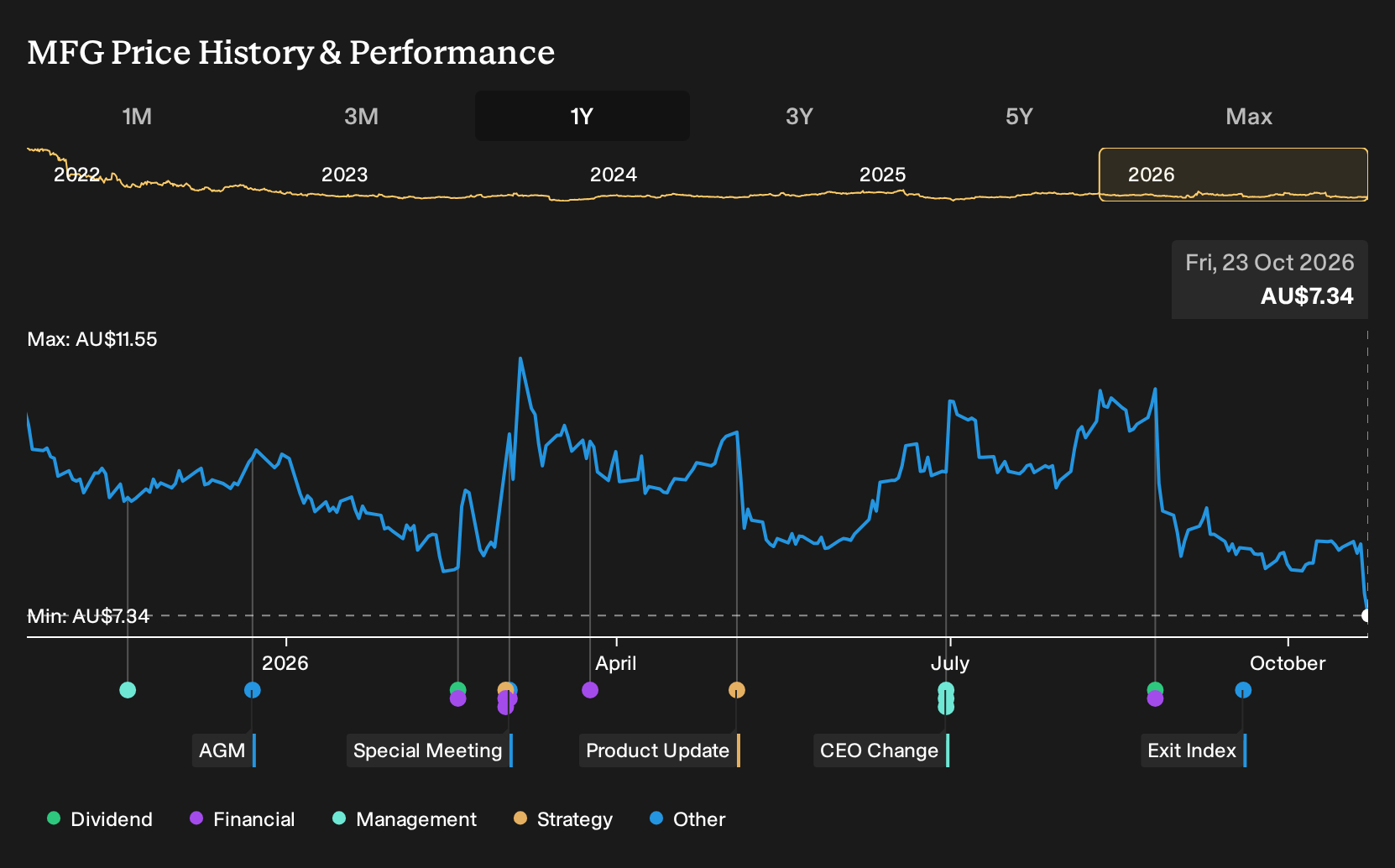This screenshot has height=868, width=1395.
Task: Open the Special Meeting event label
Action: pyautogui.click(x=430, y=750)
